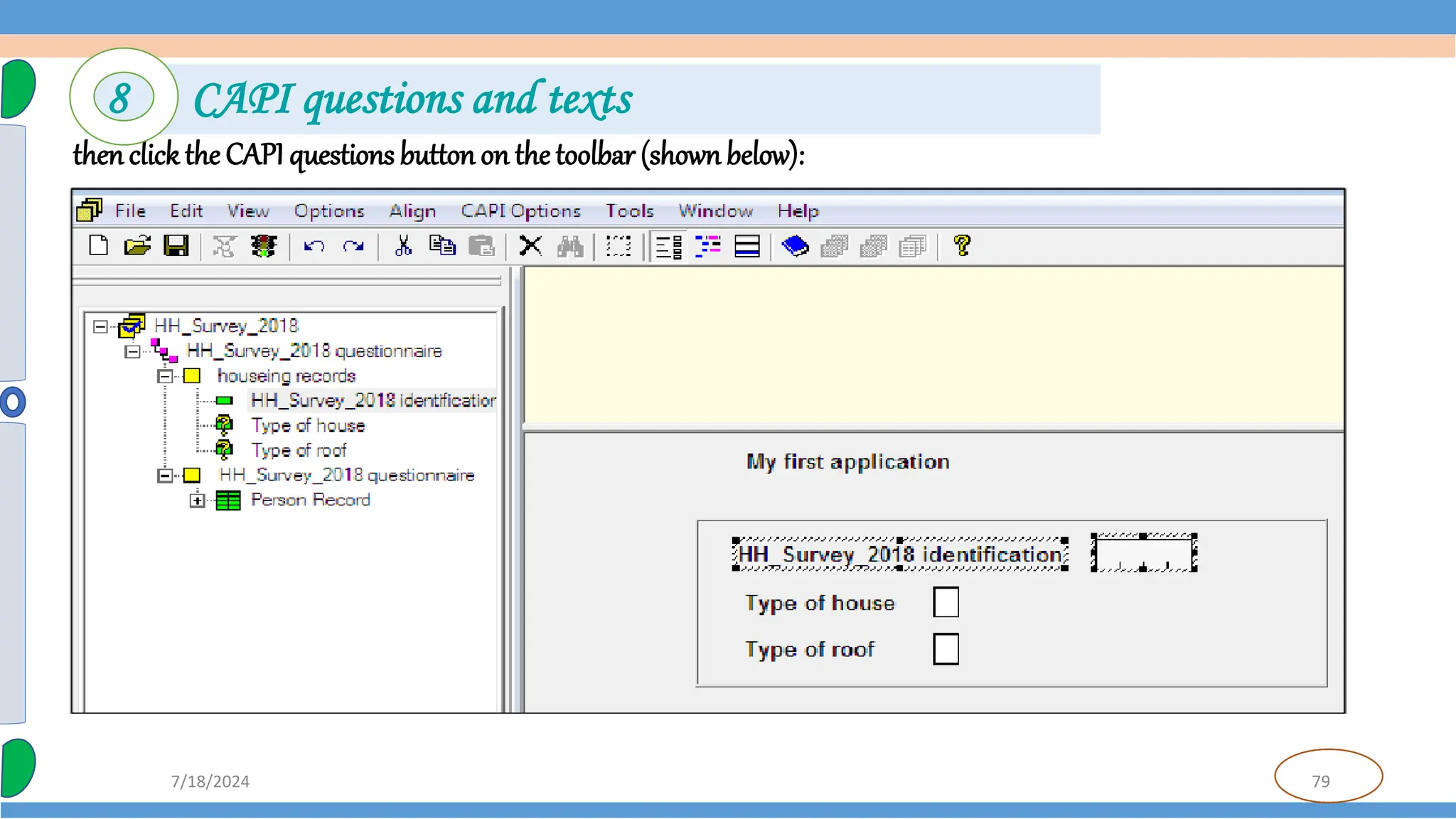
Task: Click the New file toolbar icon
Action: (x=98, y=246)
